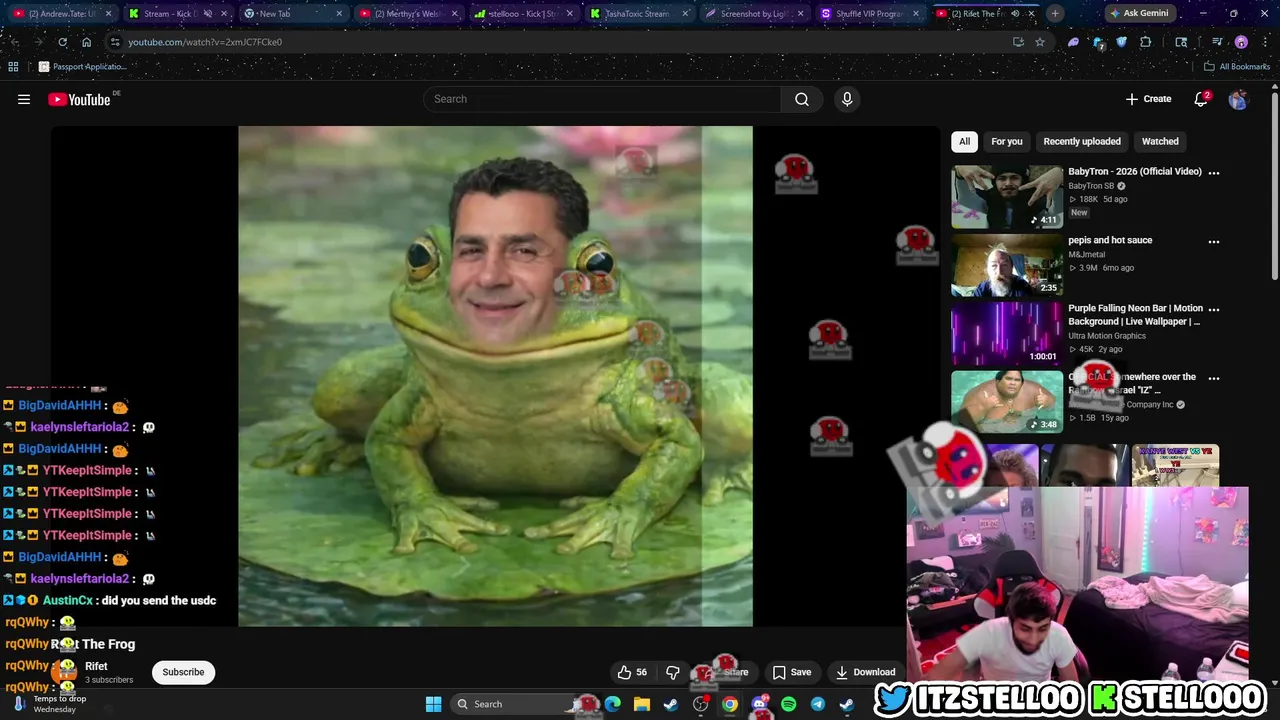Image resolution: width=1280 pixels, height=720 pixels.
Task: Select the For you filter chip
Action: coord(1007,141)
